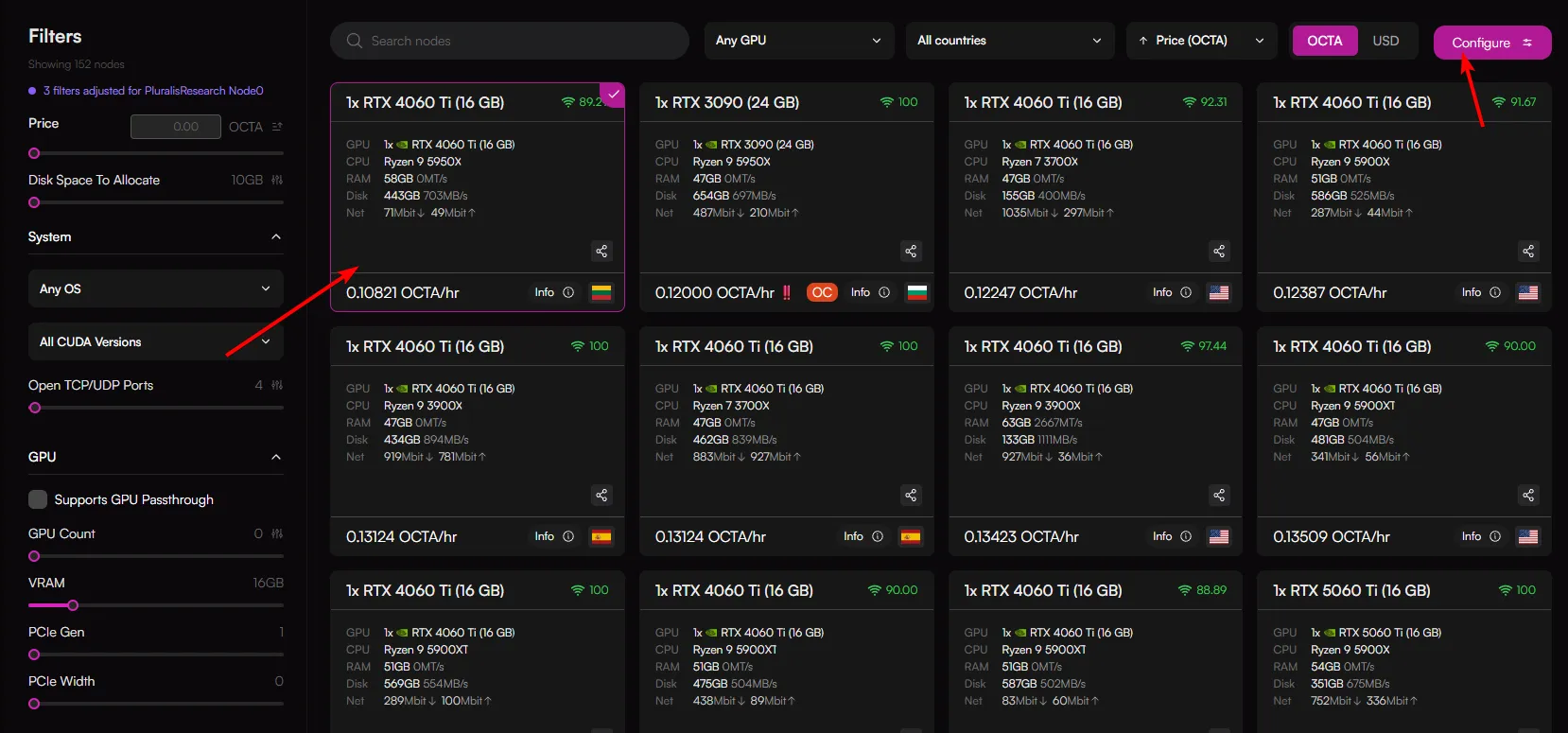
Task: Share the RTX 3090 (24 GB) node
Action: pyautogui.click(x=911, y=251)
